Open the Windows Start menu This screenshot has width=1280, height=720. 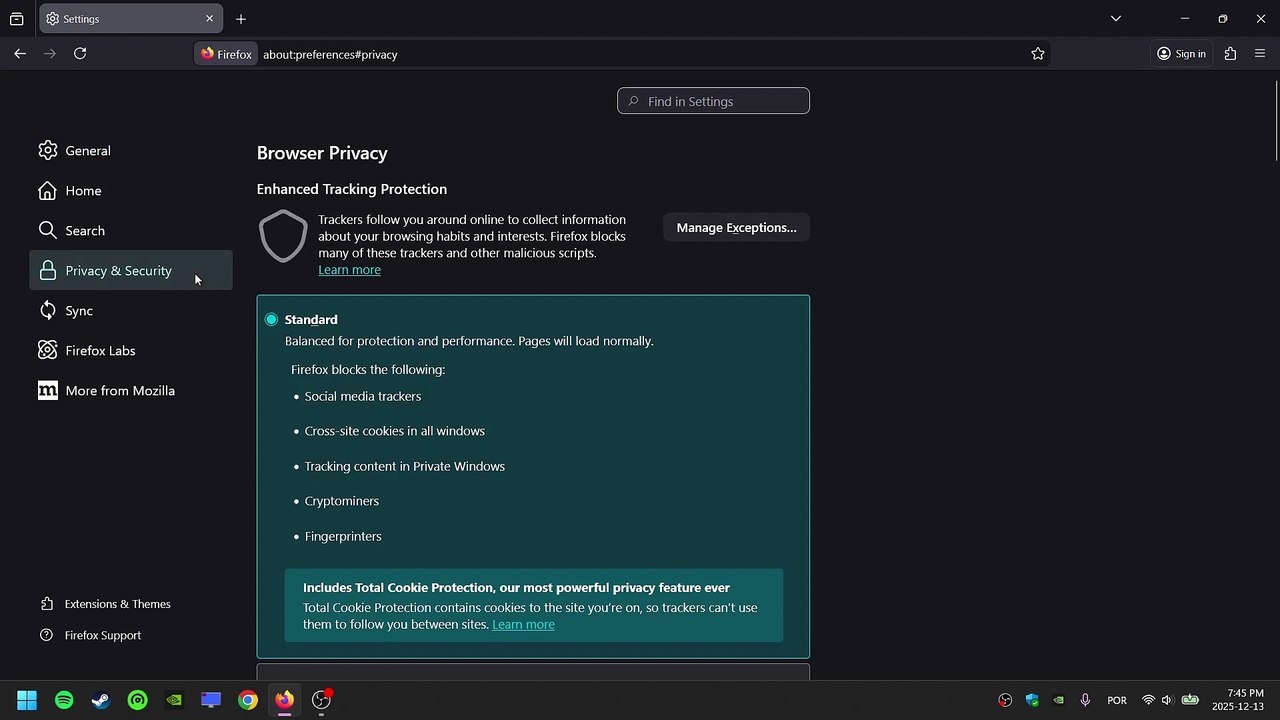pos(27,700)
